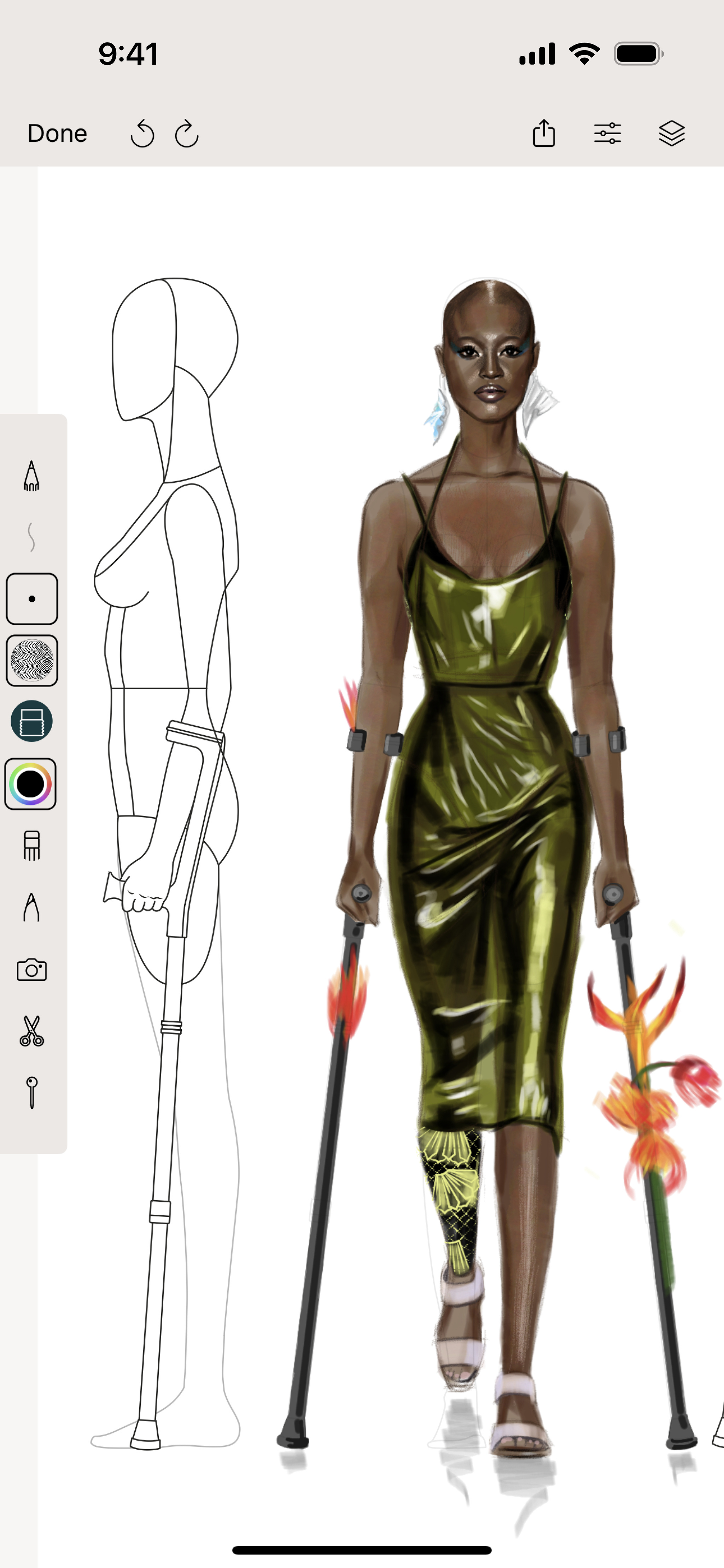Open the layers panel icon

pos(672,133)
